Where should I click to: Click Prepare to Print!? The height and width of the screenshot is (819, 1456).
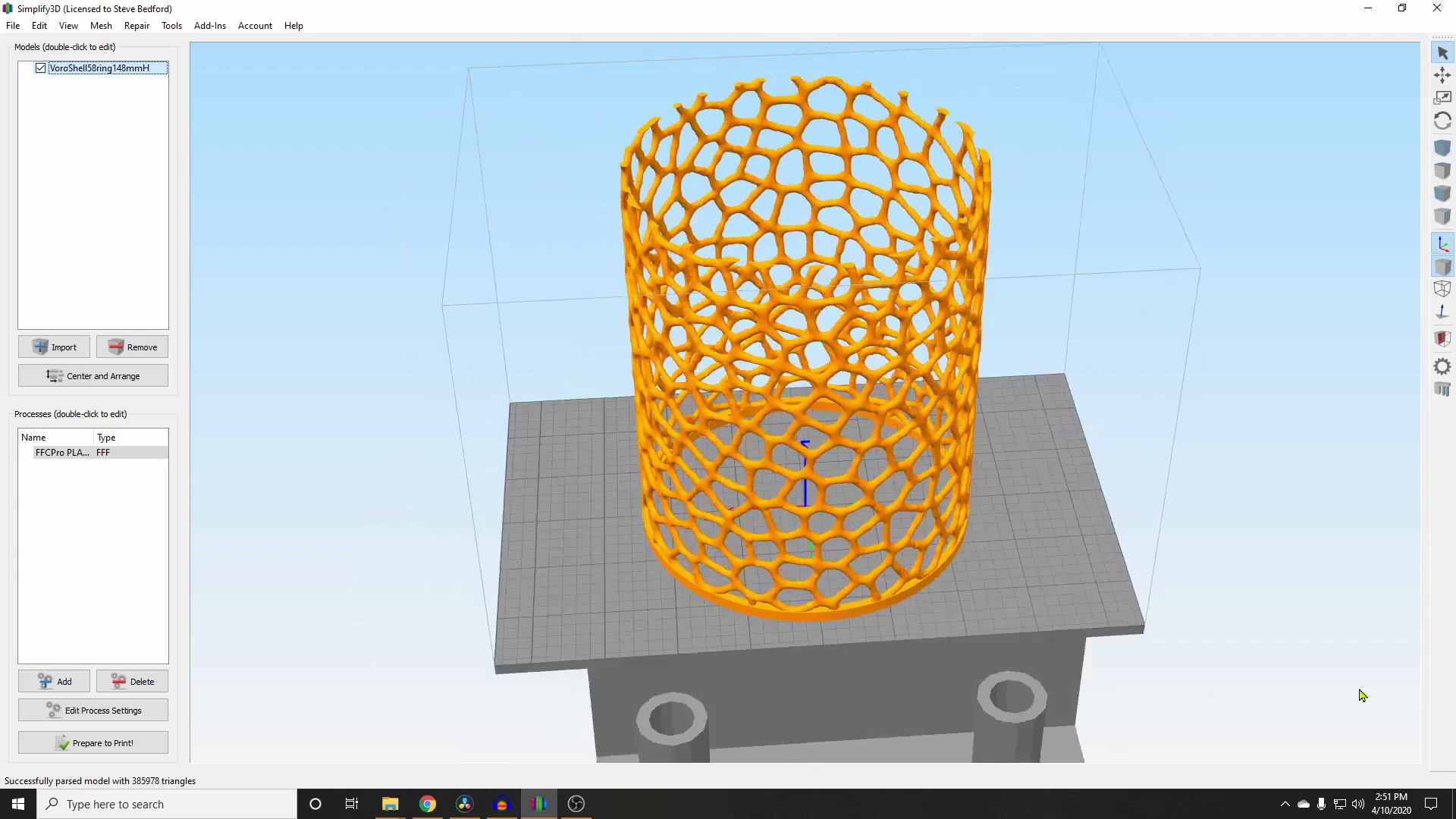point(93,743)
